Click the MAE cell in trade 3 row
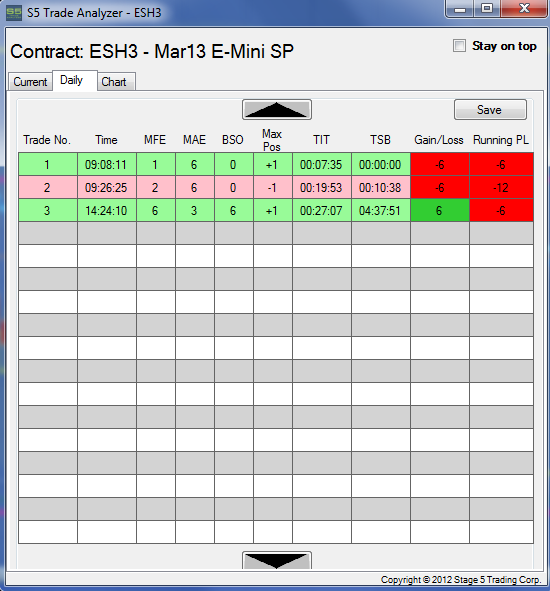The width and height of the screenshot is (550, 591). (195, 210)
